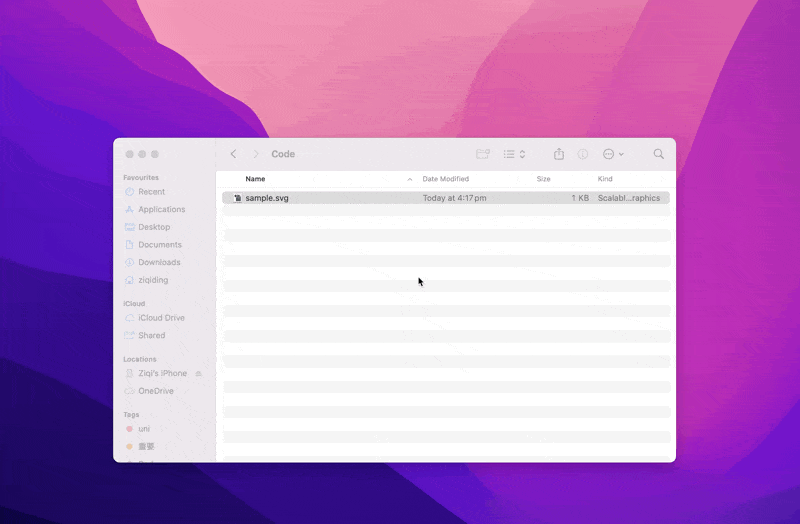
Task: Sort files by Date Modified column
Action: (445, 179)
